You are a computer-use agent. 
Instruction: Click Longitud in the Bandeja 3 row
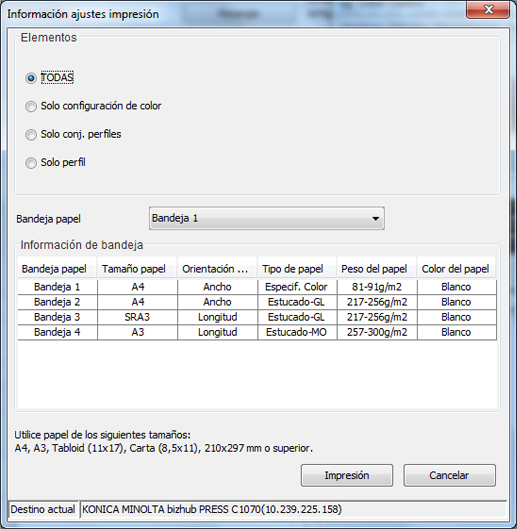coord(217,317)
